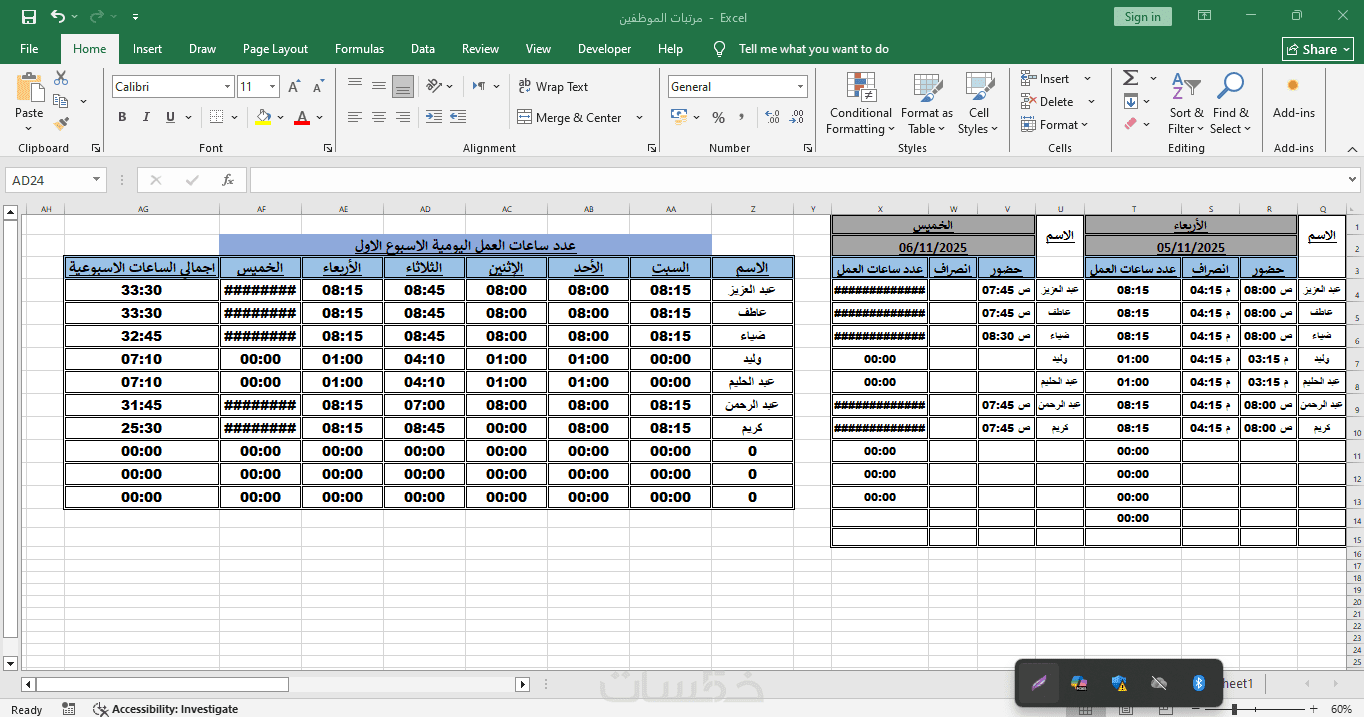The width and height of the screenshot is (1364, 717).
Task: Click the Tell me what you want search field
Action: tap(813, 49)
